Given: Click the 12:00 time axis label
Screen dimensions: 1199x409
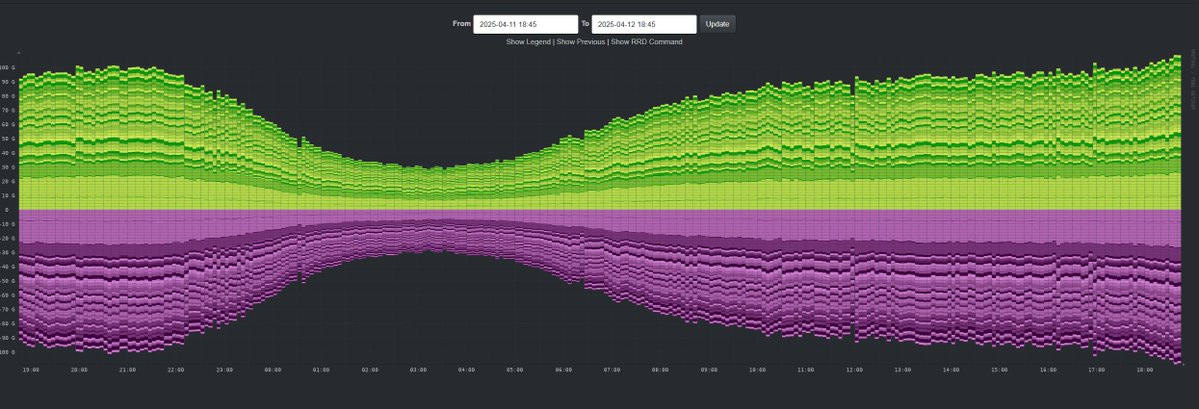Looking at the screenshot, I should (x=854, y=370).
